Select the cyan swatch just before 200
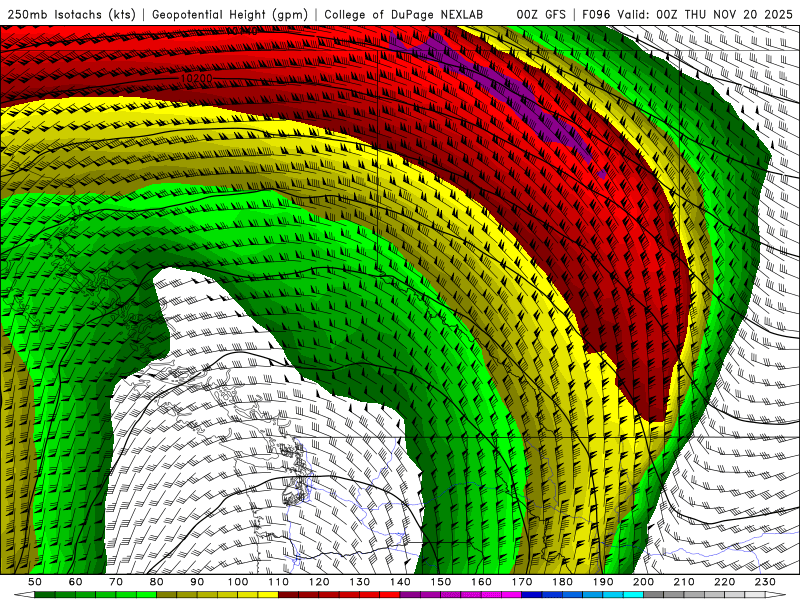The height and width of the screenshot is (600, 800). (633, 595)
